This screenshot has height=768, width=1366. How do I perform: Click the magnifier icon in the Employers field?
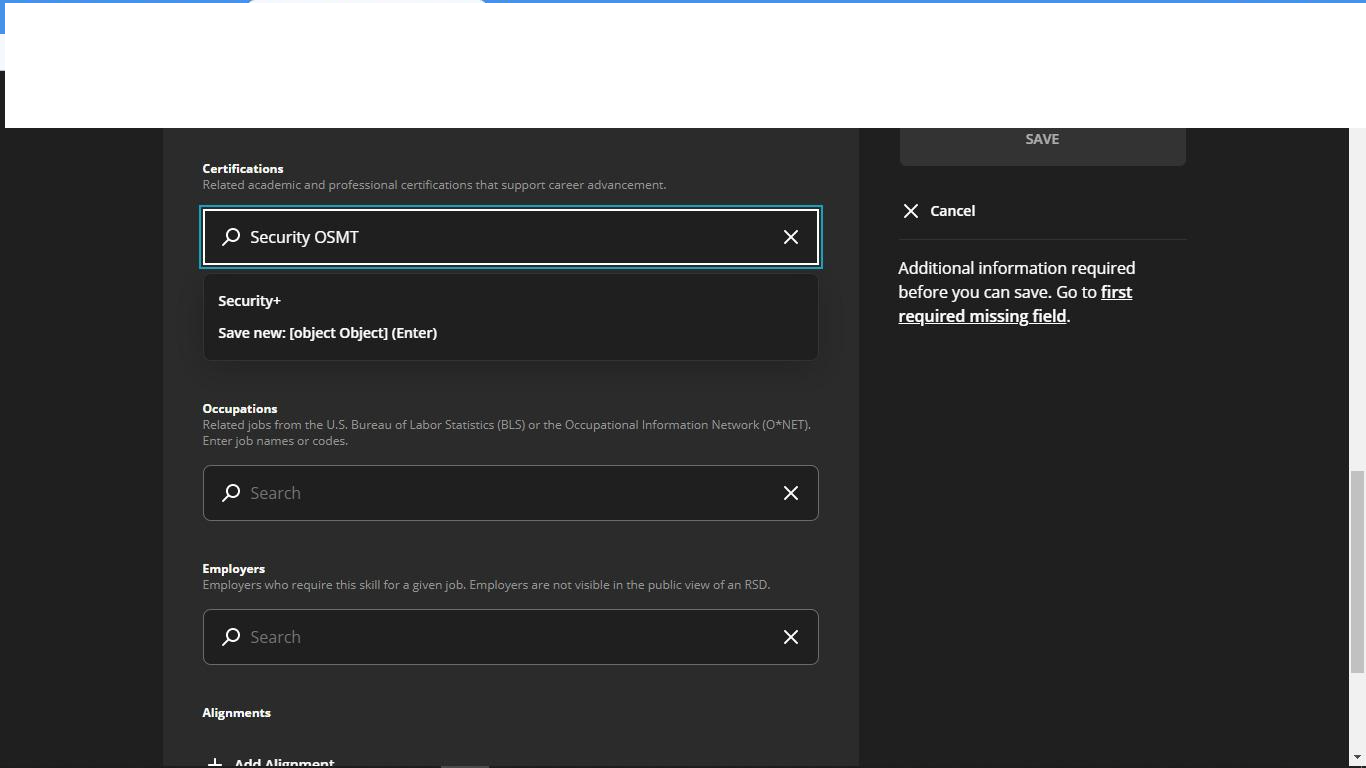(230, 637)
